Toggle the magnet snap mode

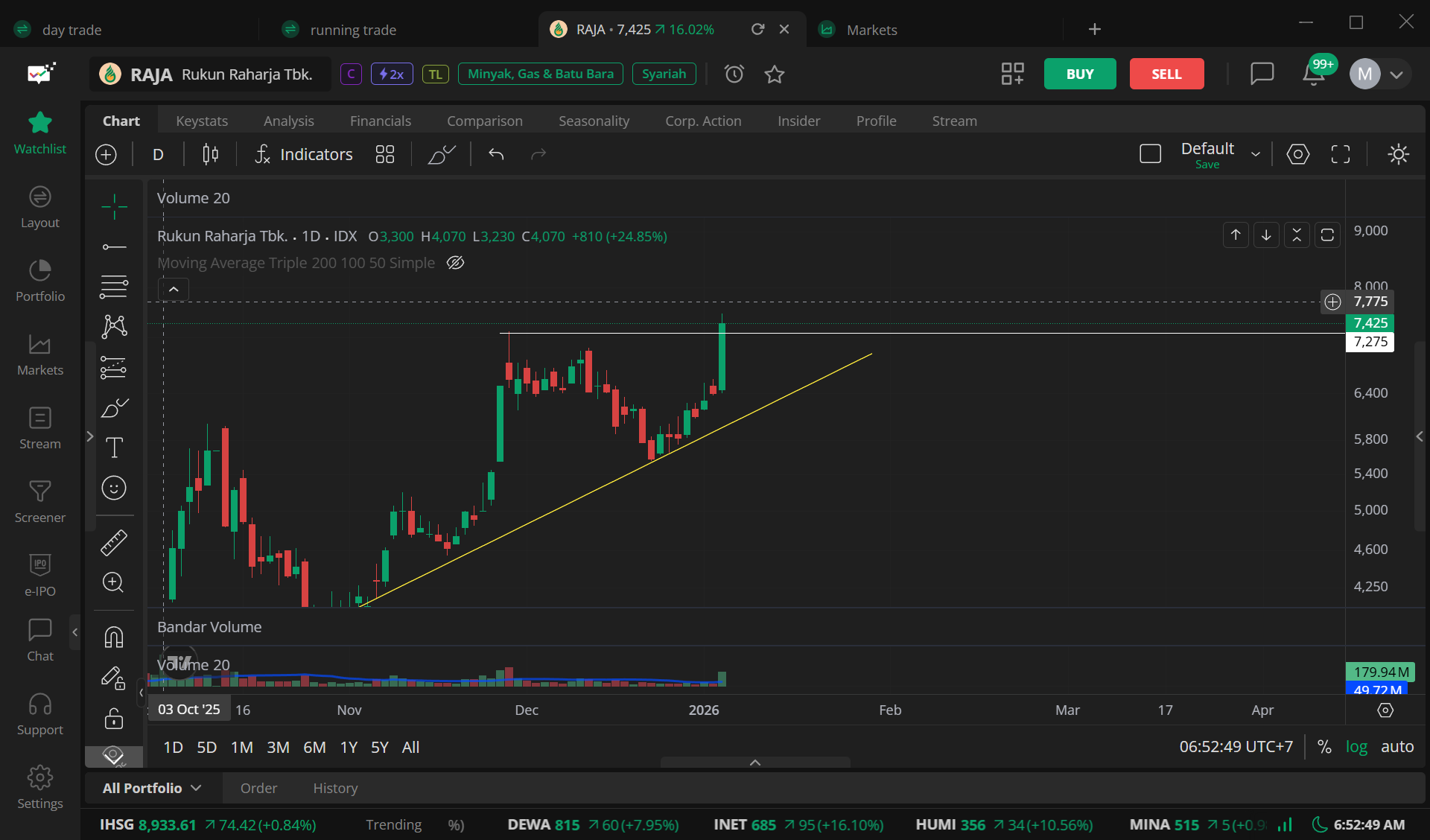pyautogui.click(x=114, y=637)
